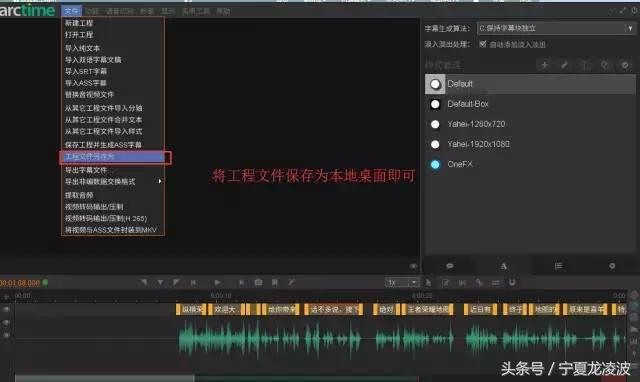Image resolution: width=640 pixels, height=382 pixels.
Task: Click the OneFX style radio button
Action: pyautogui.click(x=435, y=164)
